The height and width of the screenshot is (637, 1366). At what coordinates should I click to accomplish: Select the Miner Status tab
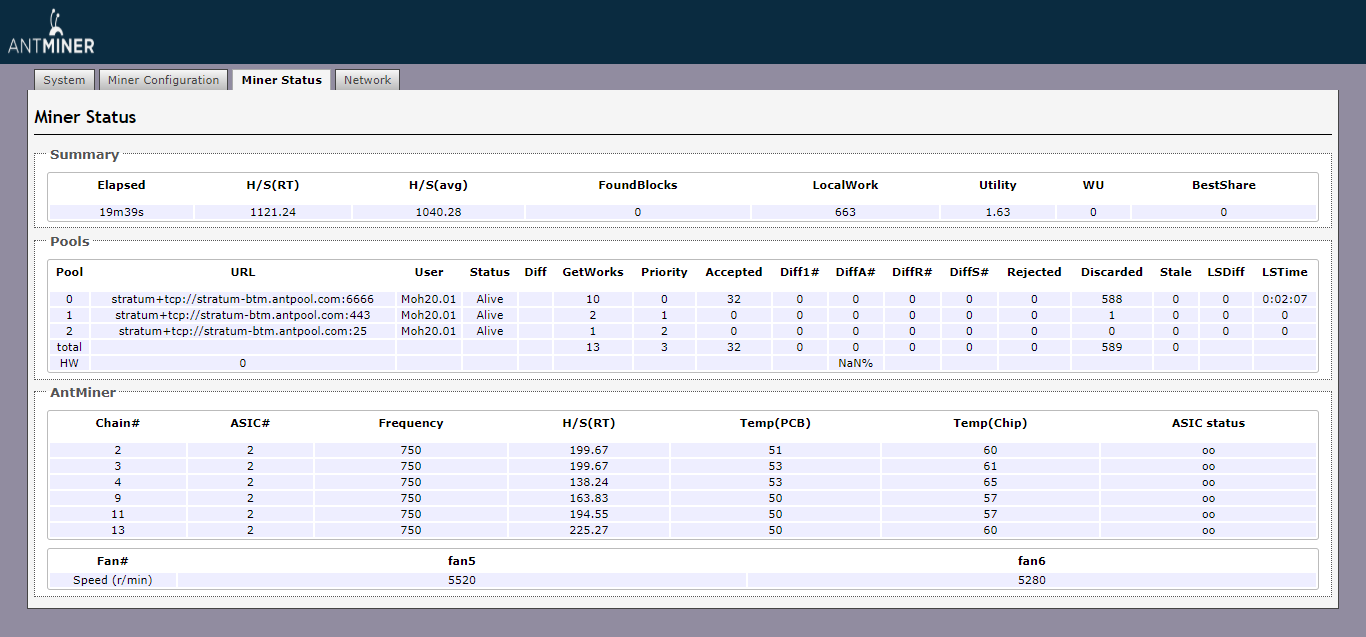(282, 80)
